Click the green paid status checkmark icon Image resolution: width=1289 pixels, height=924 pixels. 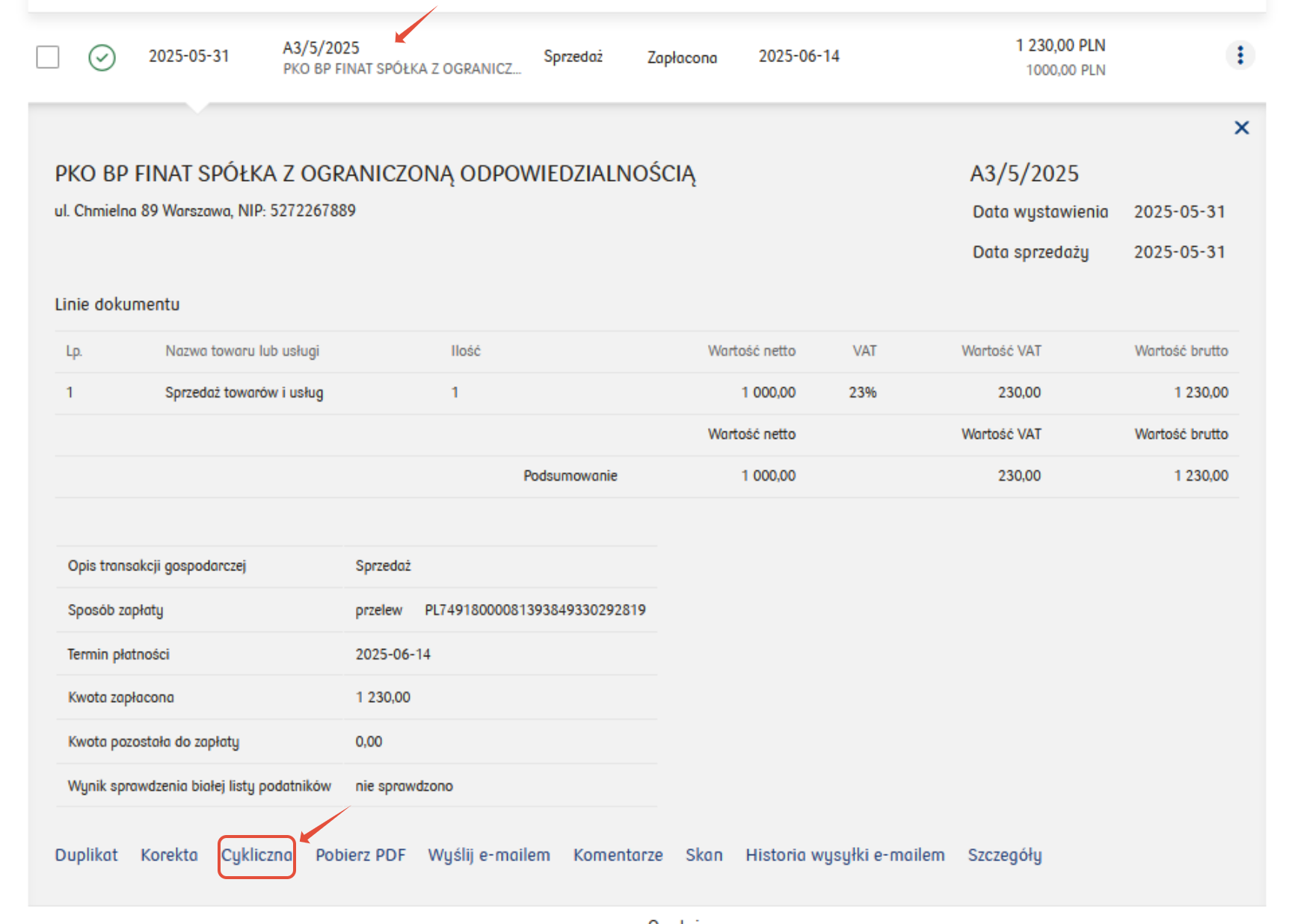click(x=102, y=58)
